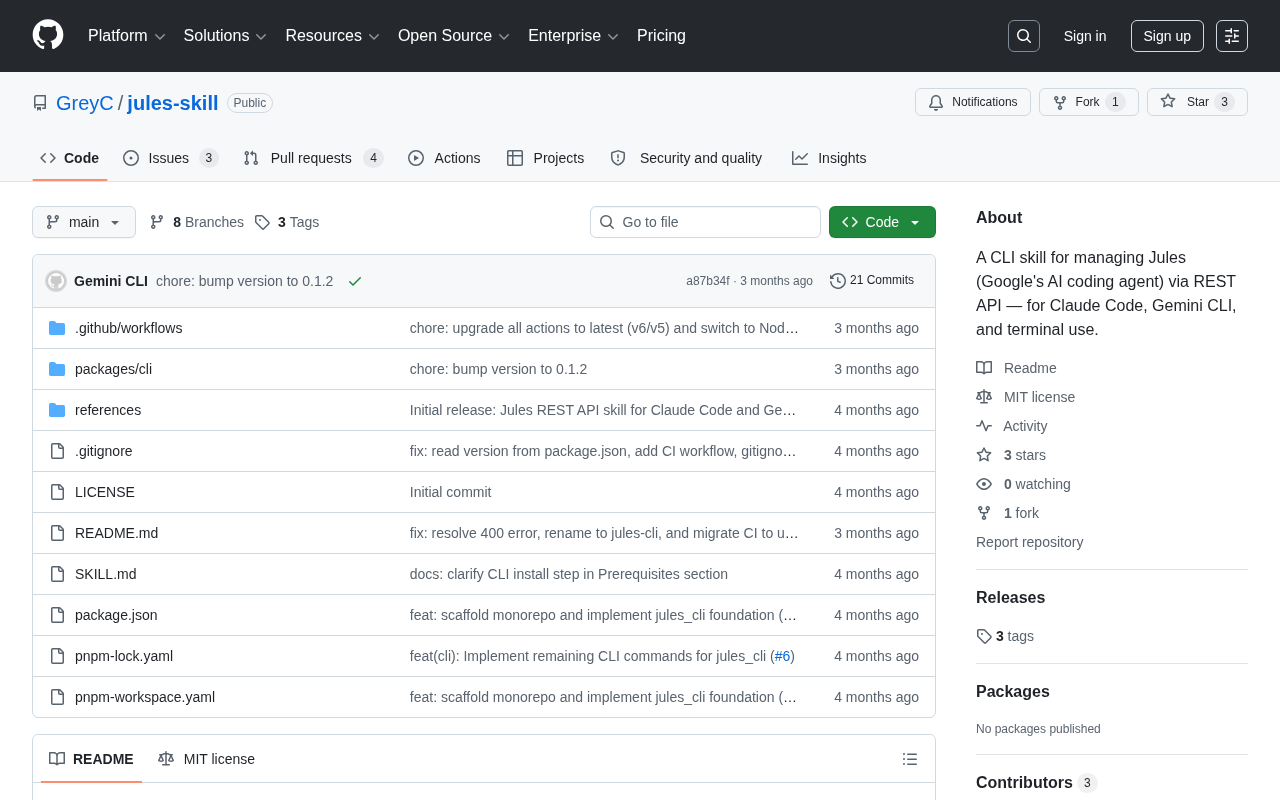Open the Packages heading link
The width and height of the screenshot is (1280, 800).
pos(1013,692)
